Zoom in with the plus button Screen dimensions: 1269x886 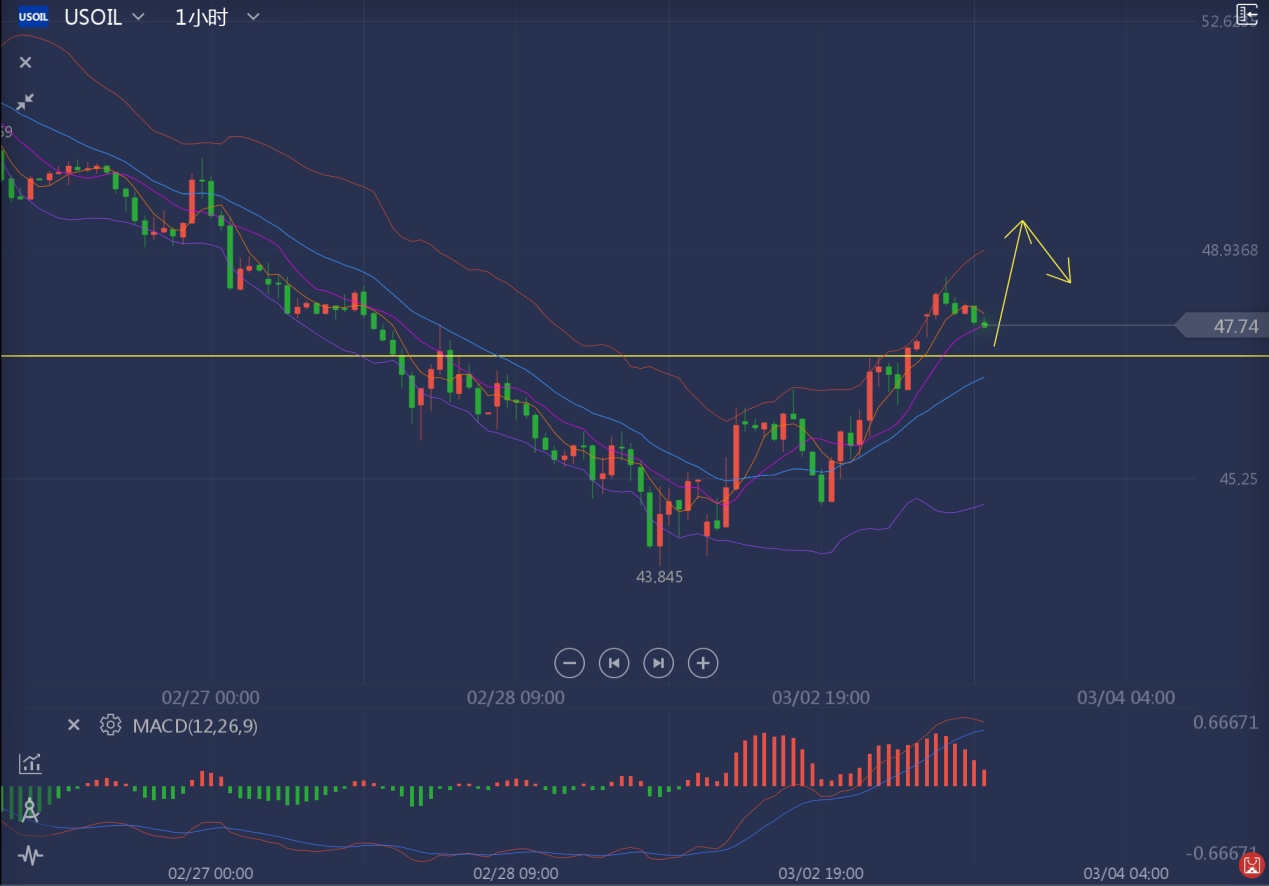pos(703,662)
